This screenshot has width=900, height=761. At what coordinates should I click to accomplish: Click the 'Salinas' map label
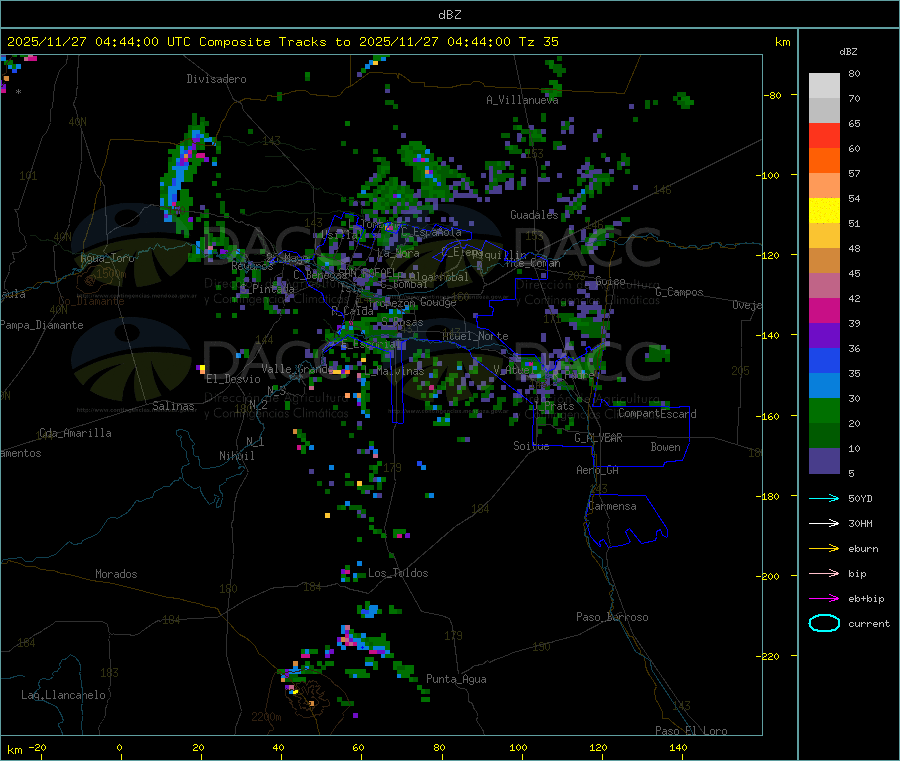(173, 406)
